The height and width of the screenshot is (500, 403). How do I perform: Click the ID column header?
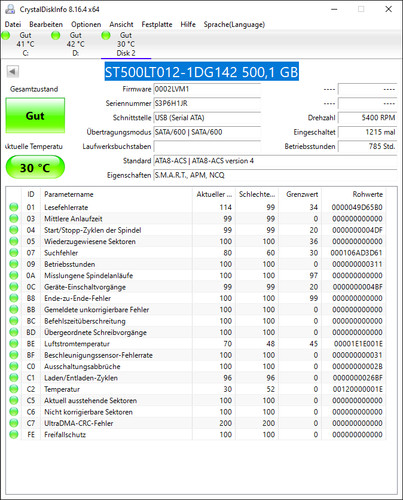31,194
